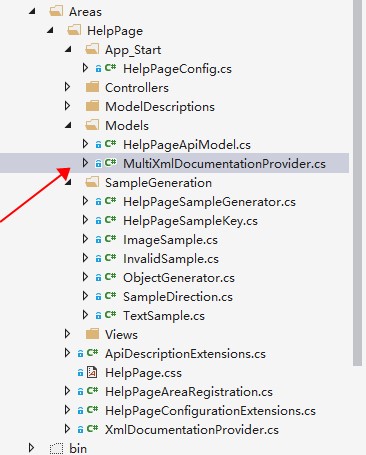Expand the Views folder arrow

click(67, 334)
